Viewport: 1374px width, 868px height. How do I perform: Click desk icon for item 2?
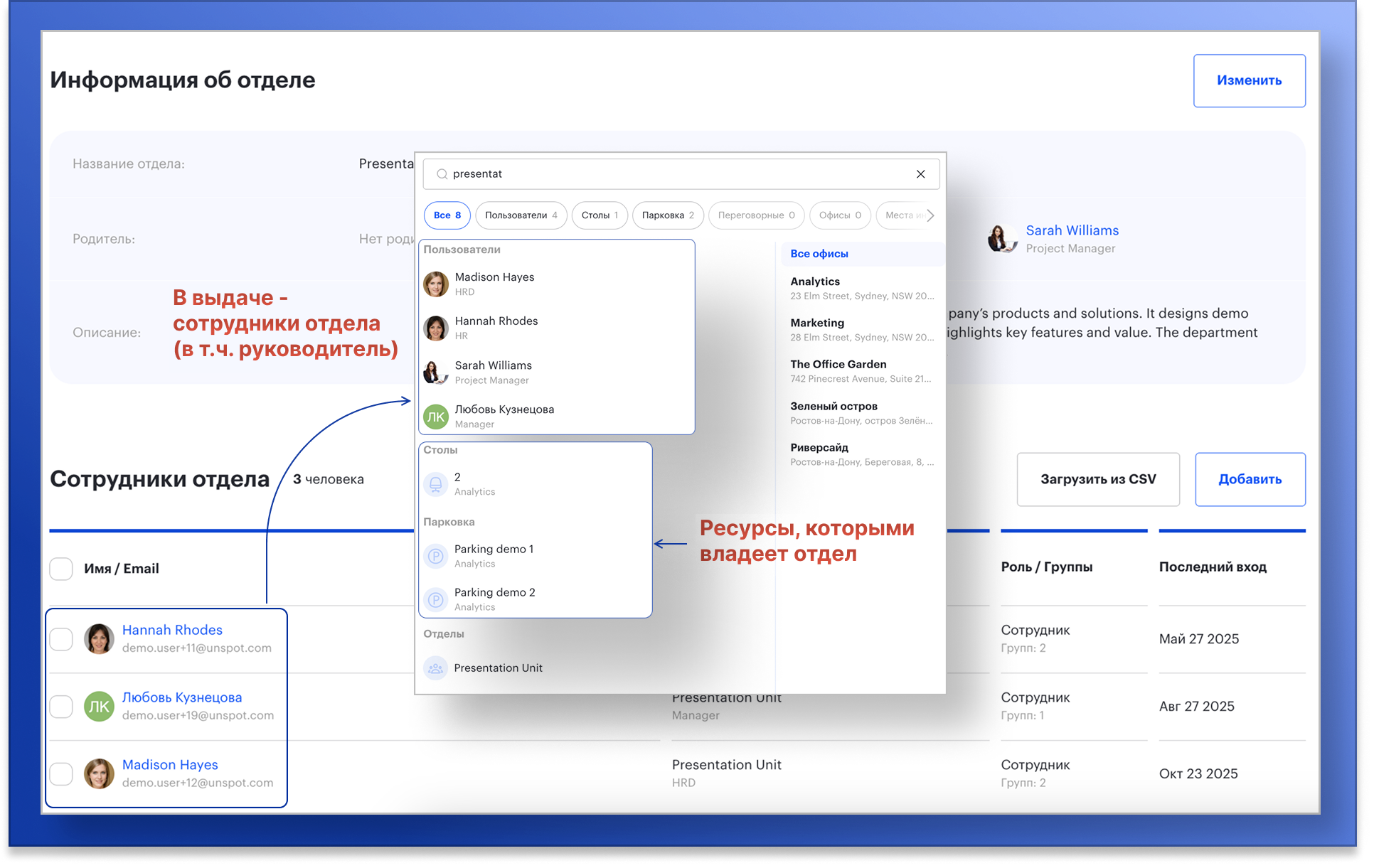pos(435,484)
